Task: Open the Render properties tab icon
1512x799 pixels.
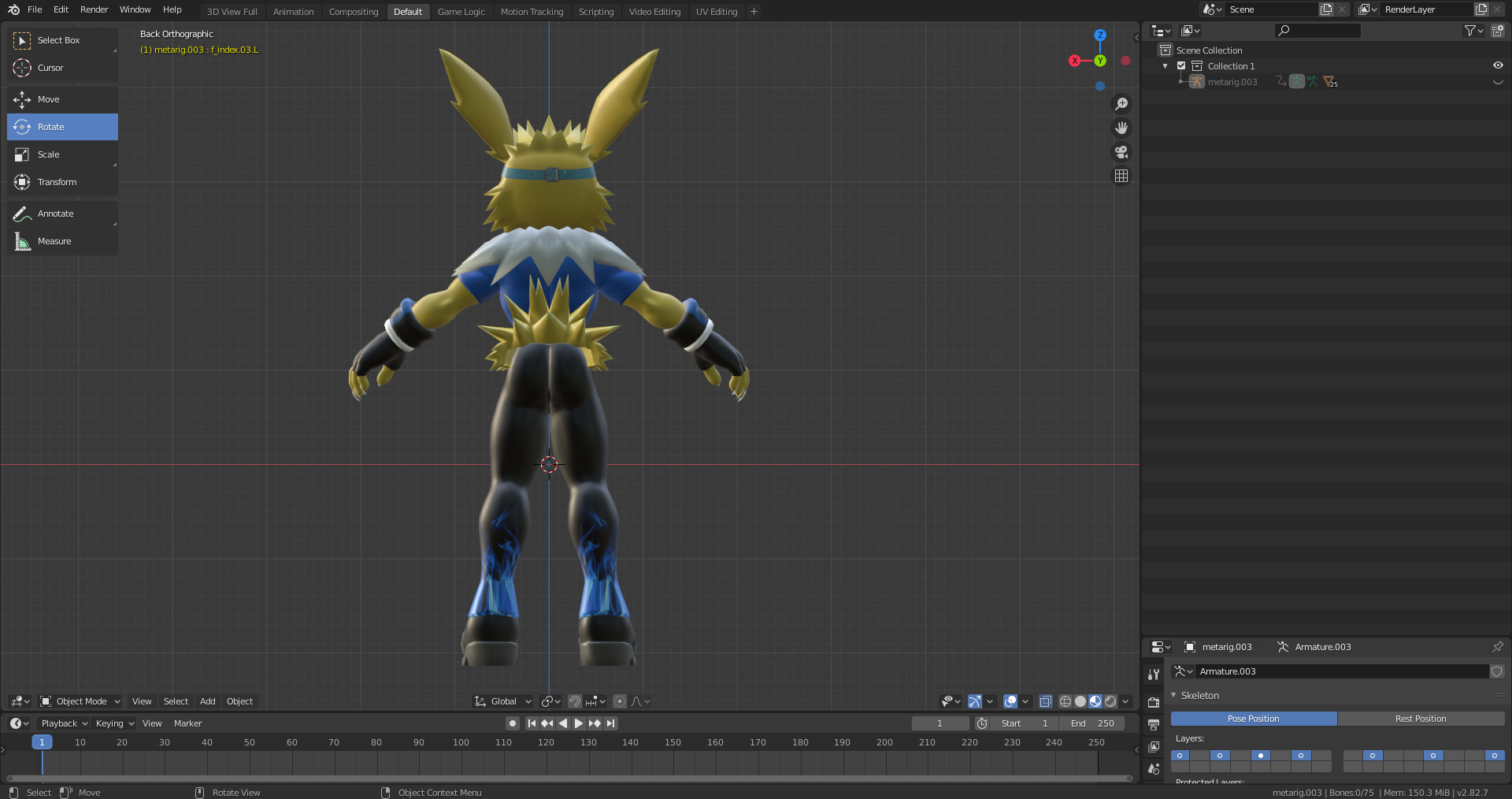Action: pyautogui.click(x=1154, y=702)
